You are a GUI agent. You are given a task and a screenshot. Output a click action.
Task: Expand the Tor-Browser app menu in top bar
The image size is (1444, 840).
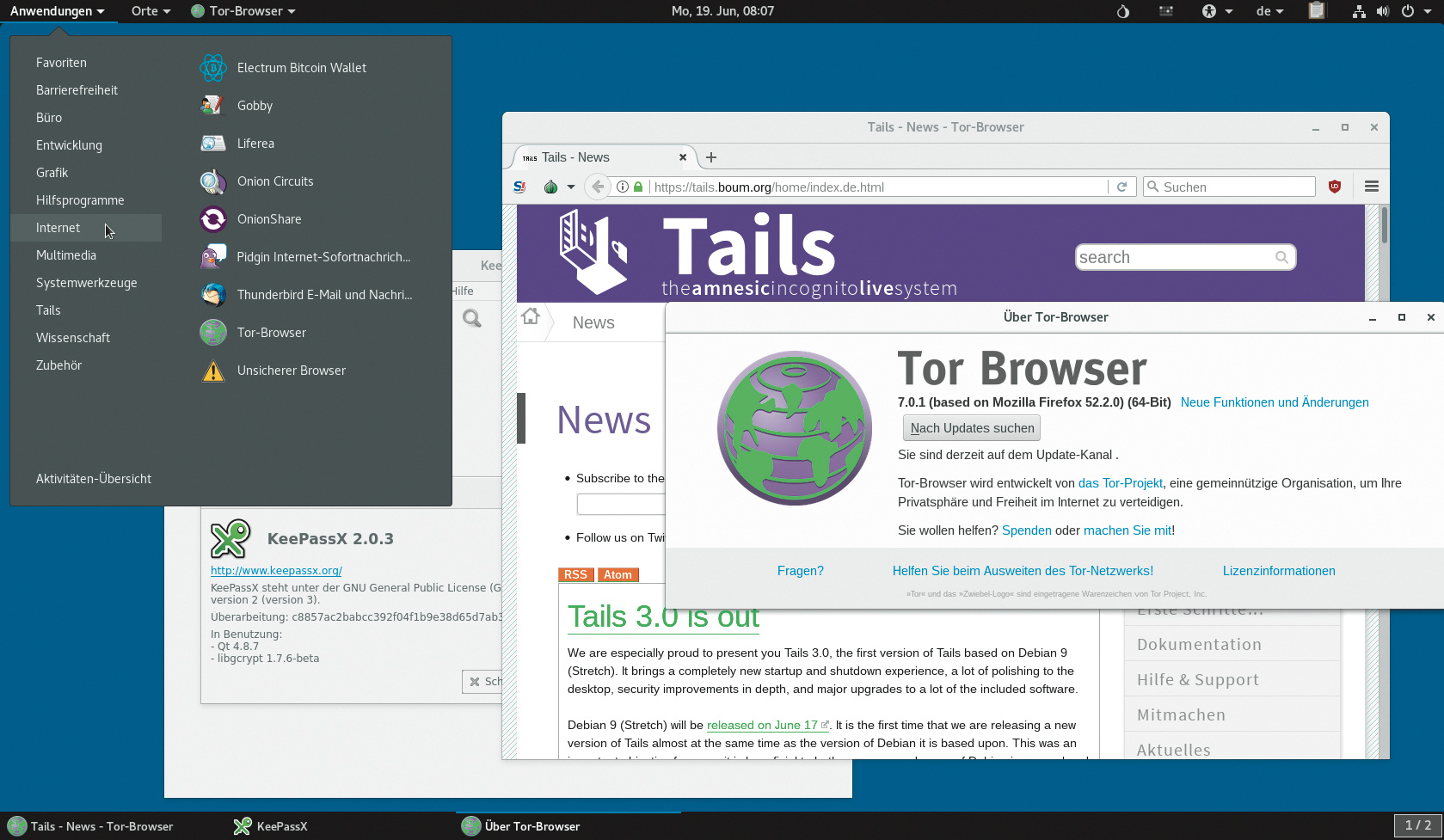(243, 11)
